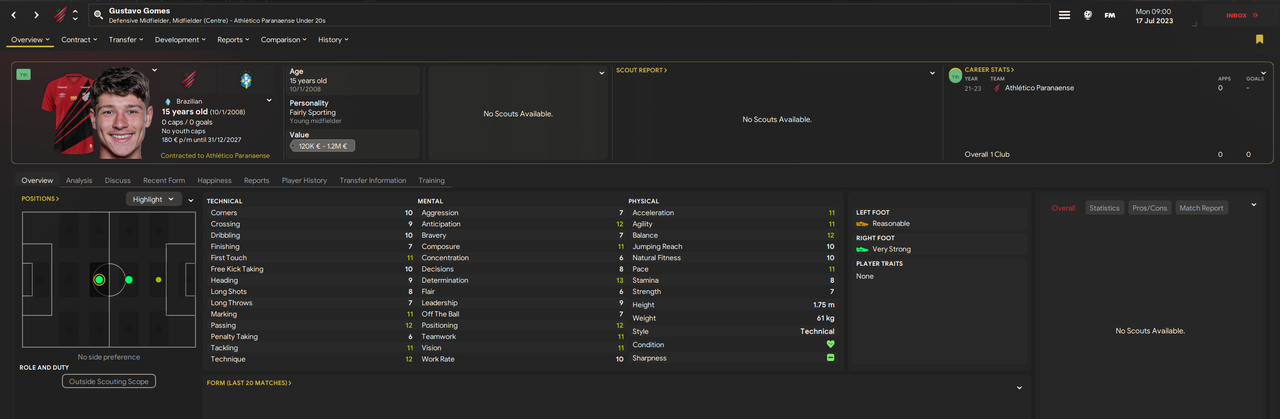This screenshot has height=419, width=1280.
Task: Click the search magnifier icon
Action: pyautogui.click(x=98, y=15)
